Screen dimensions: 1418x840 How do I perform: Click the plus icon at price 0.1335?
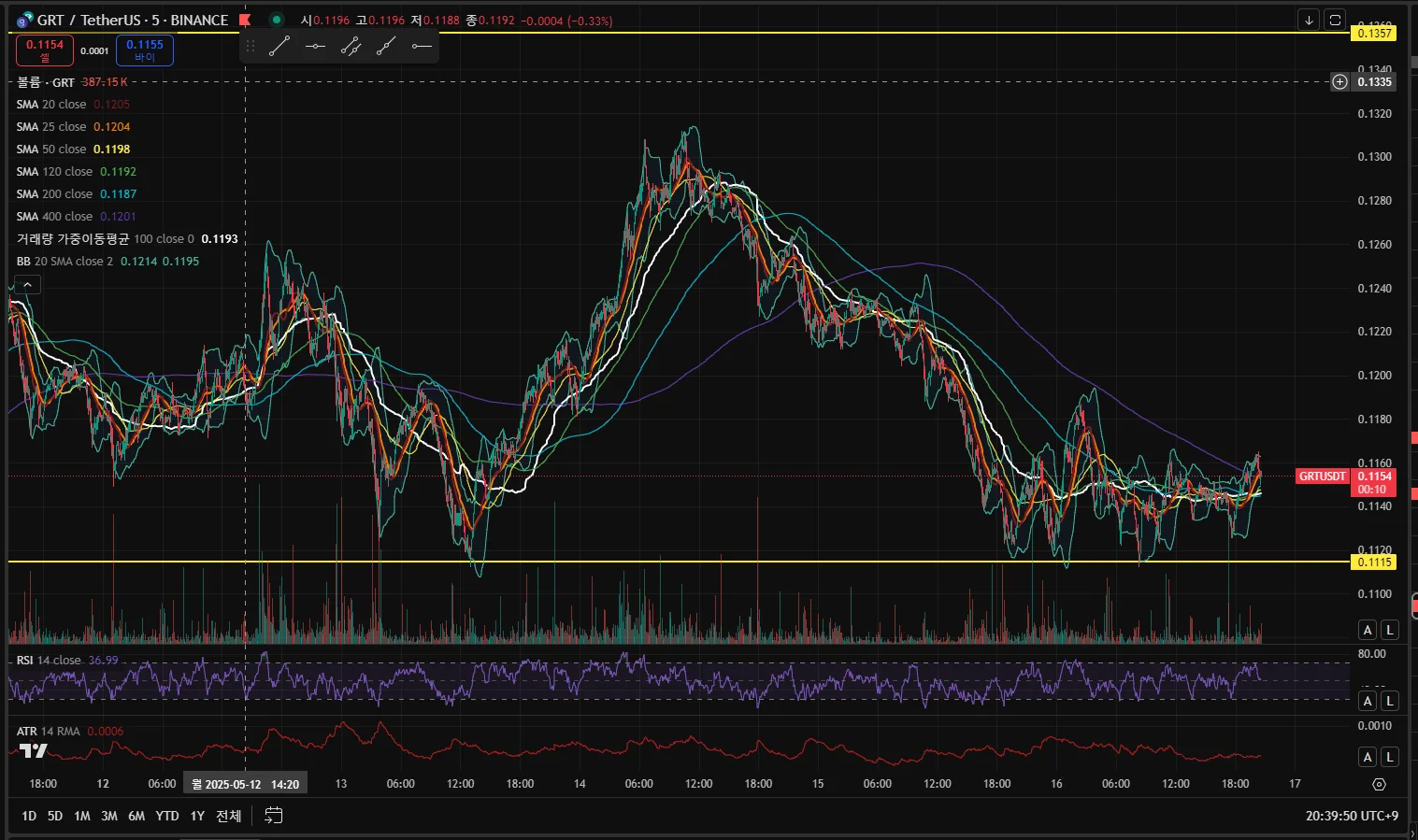1339,82
